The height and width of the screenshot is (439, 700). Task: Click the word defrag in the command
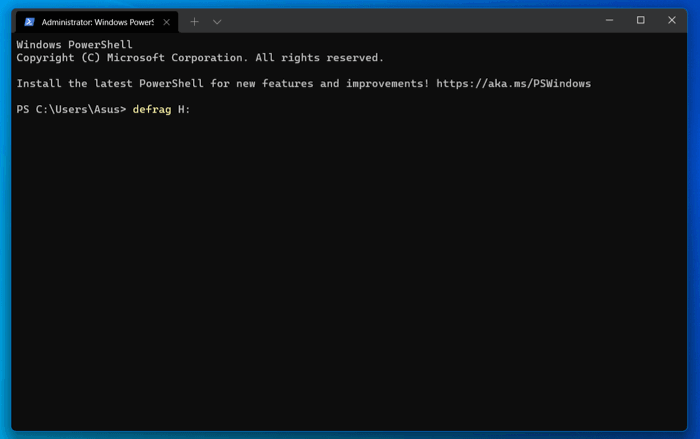tap(152, 109)
